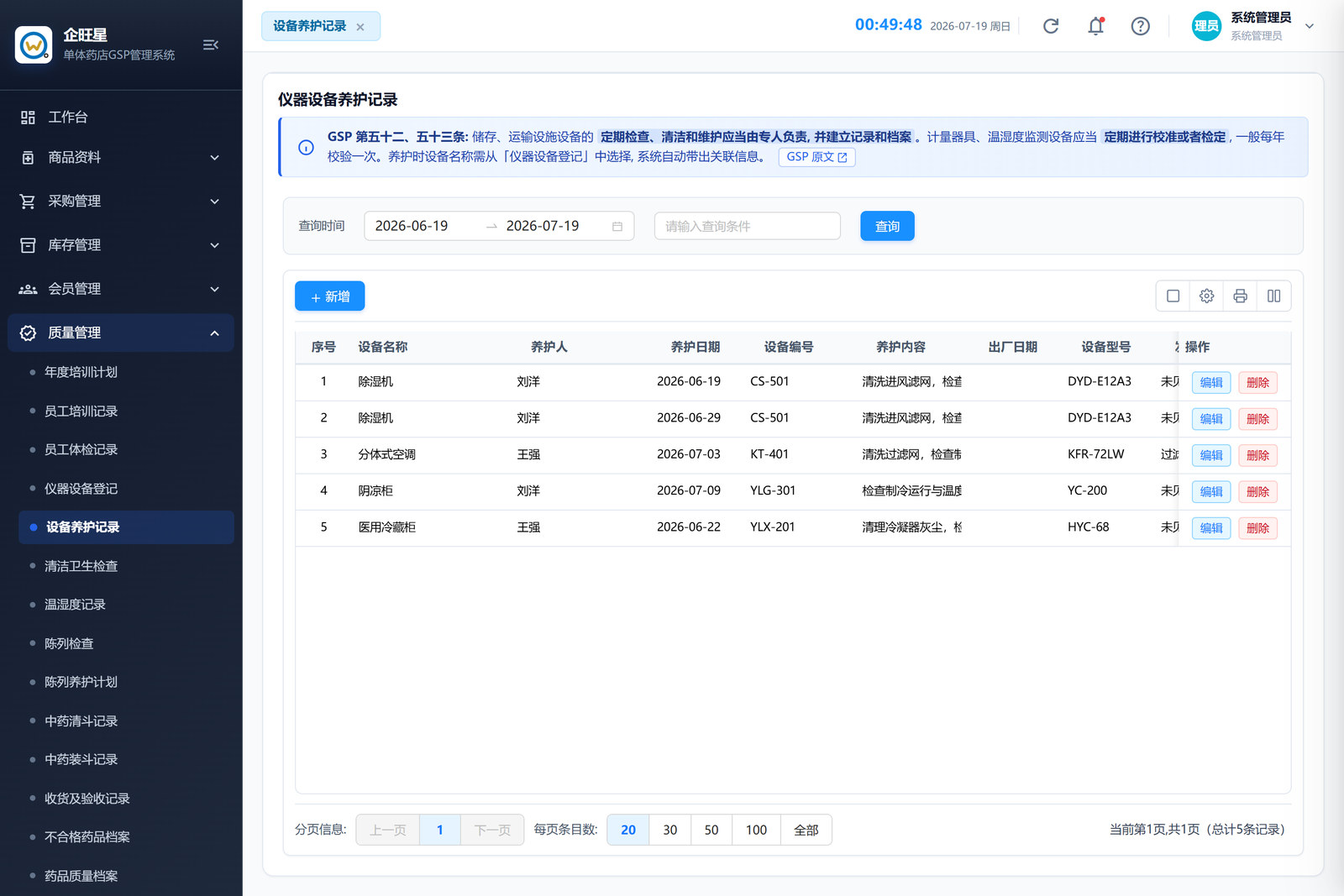
Task: Click the 查询 search button
Action: pyautogui.click(x=887, y=226)
